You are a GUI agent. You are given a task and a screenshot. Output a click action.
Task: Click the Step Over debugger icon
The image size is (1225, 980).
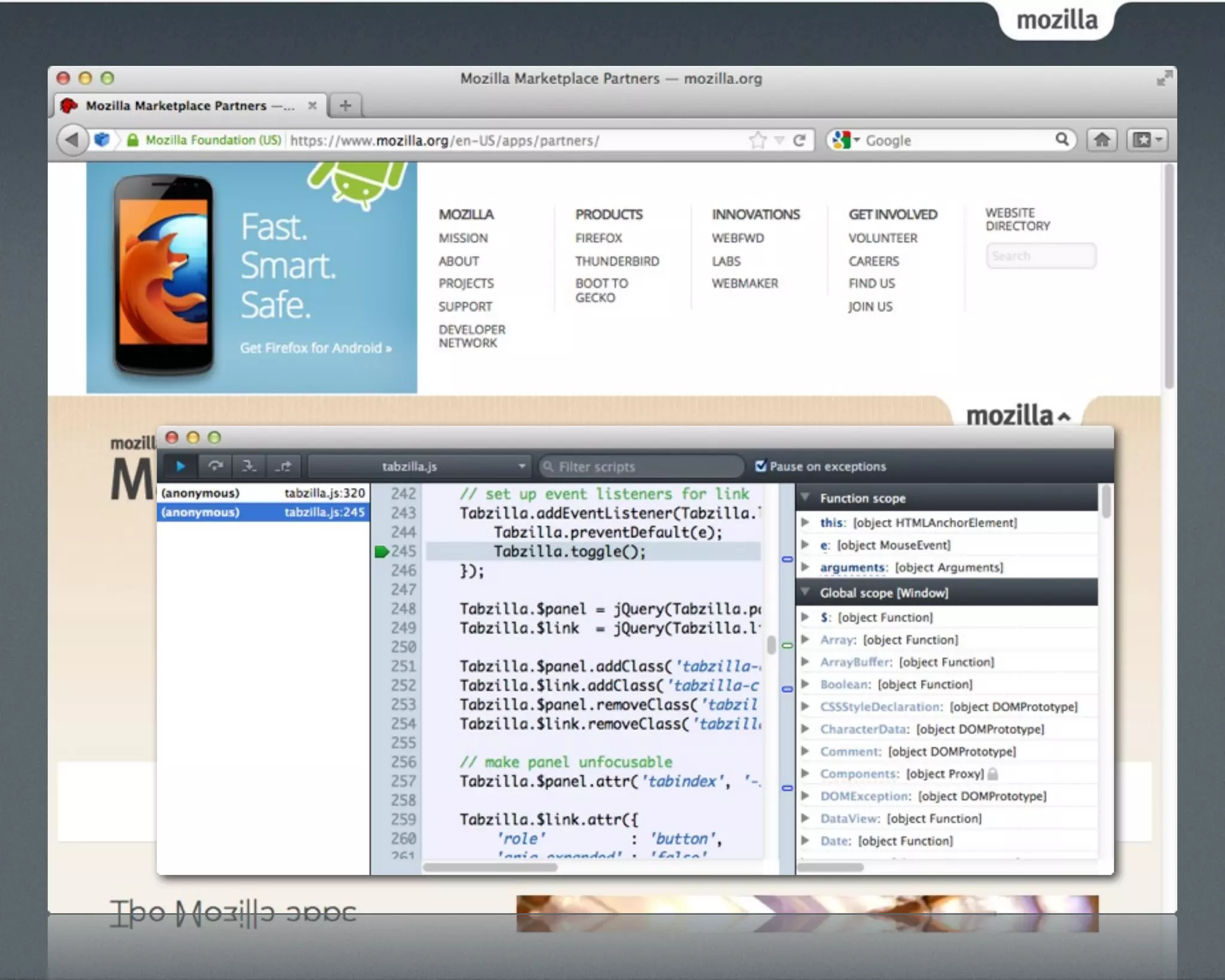(x=215, y=466)
